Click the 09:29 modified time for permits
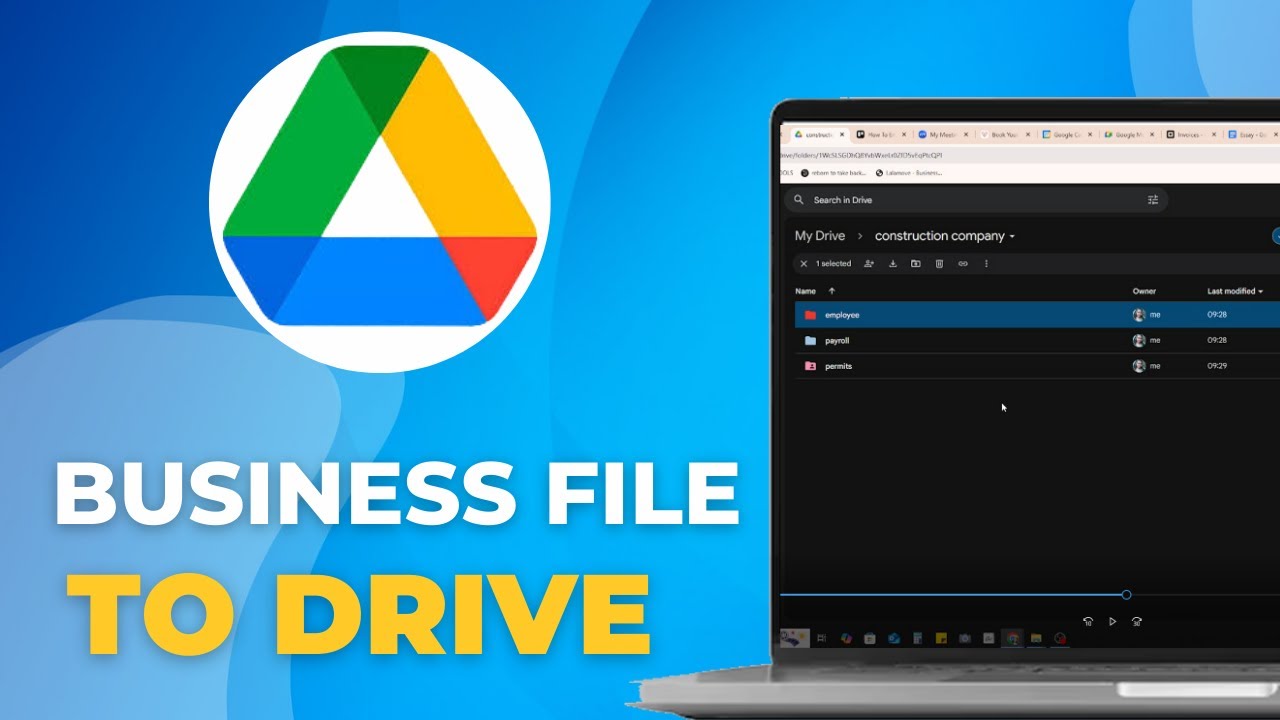Viewport: 1280px width, 720px height. point(1217,366)
